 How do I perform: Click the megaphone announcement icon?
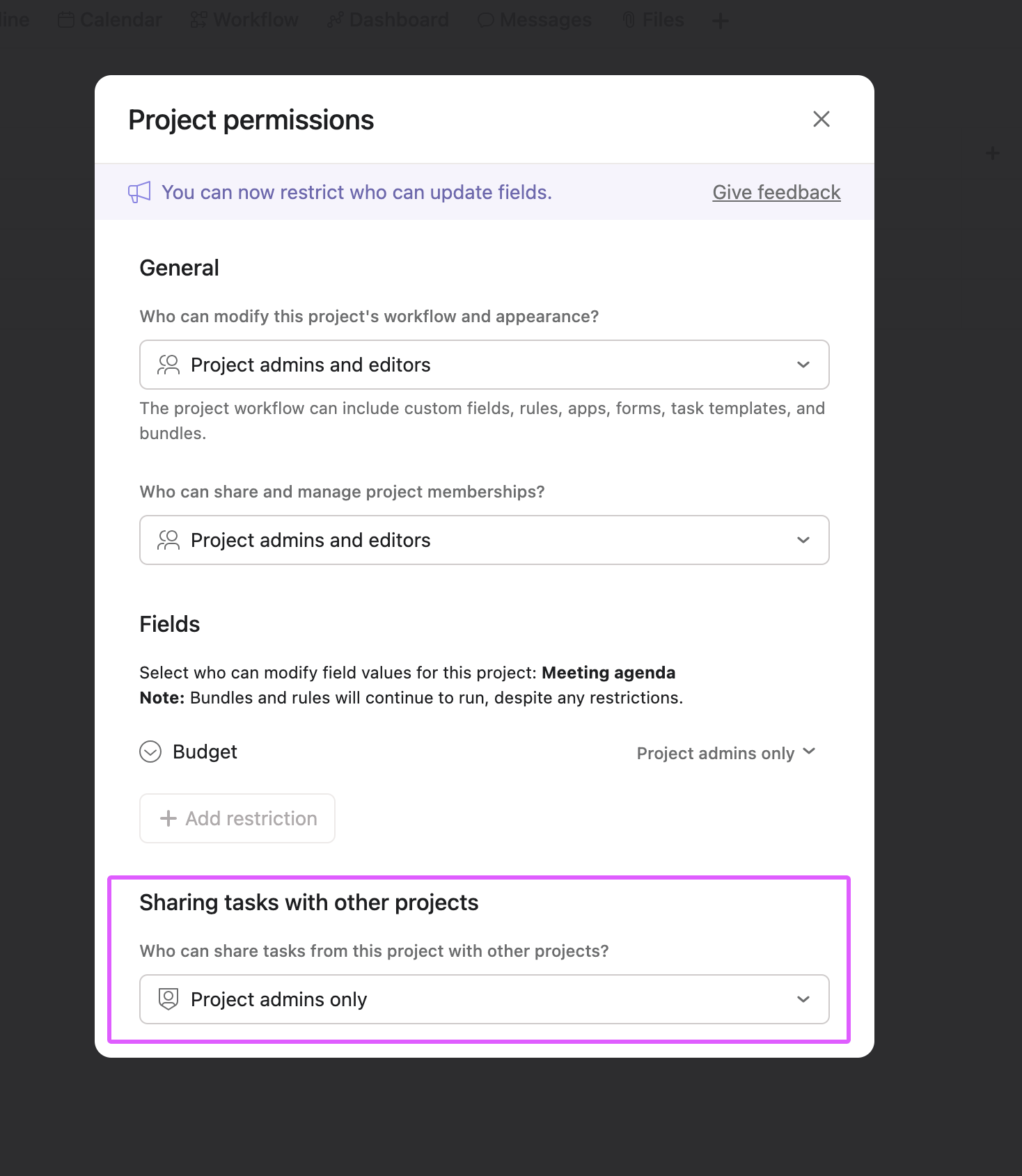point(139,192)
